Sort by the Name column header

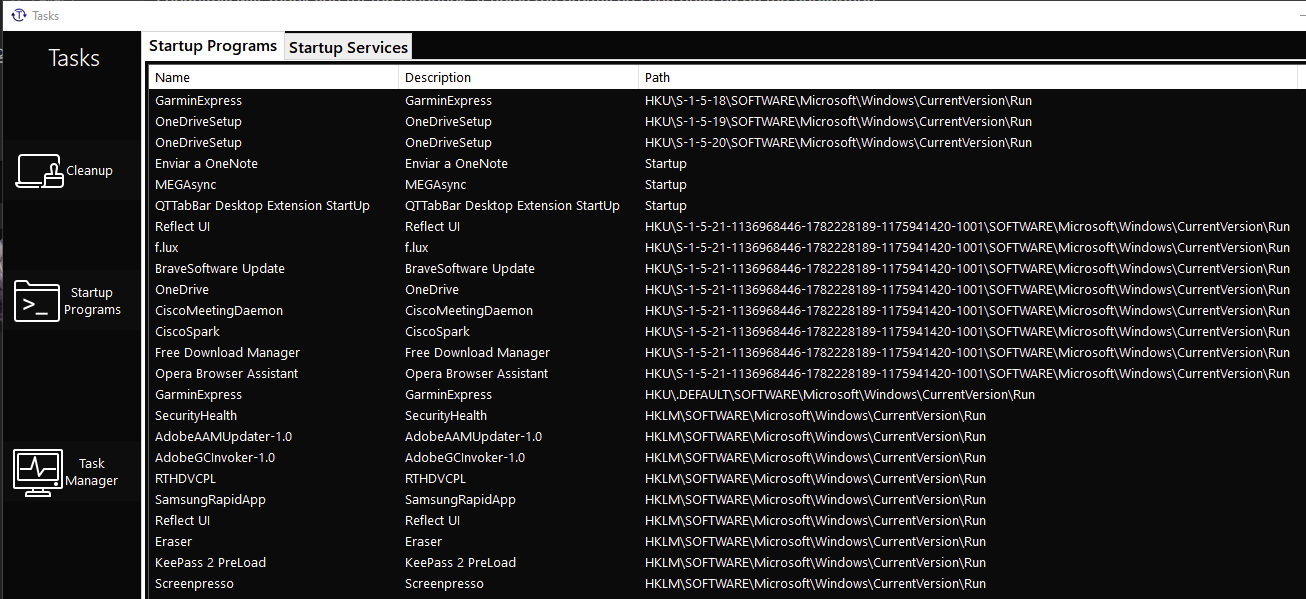[x=274, y=77]
